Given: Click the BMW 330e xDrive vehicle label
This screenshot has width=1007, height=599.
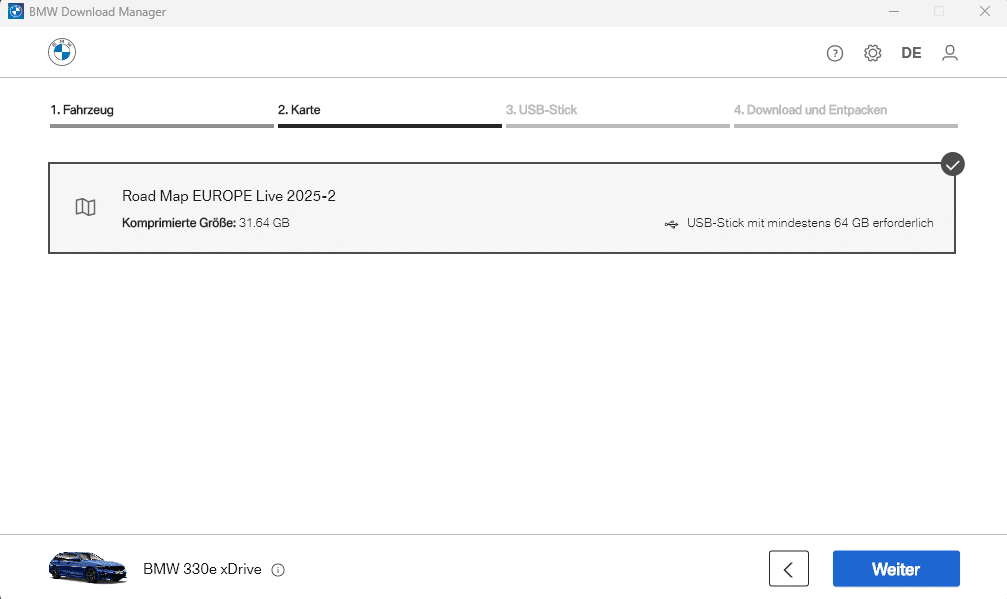Looking at the screenshot, I should 202,569.
